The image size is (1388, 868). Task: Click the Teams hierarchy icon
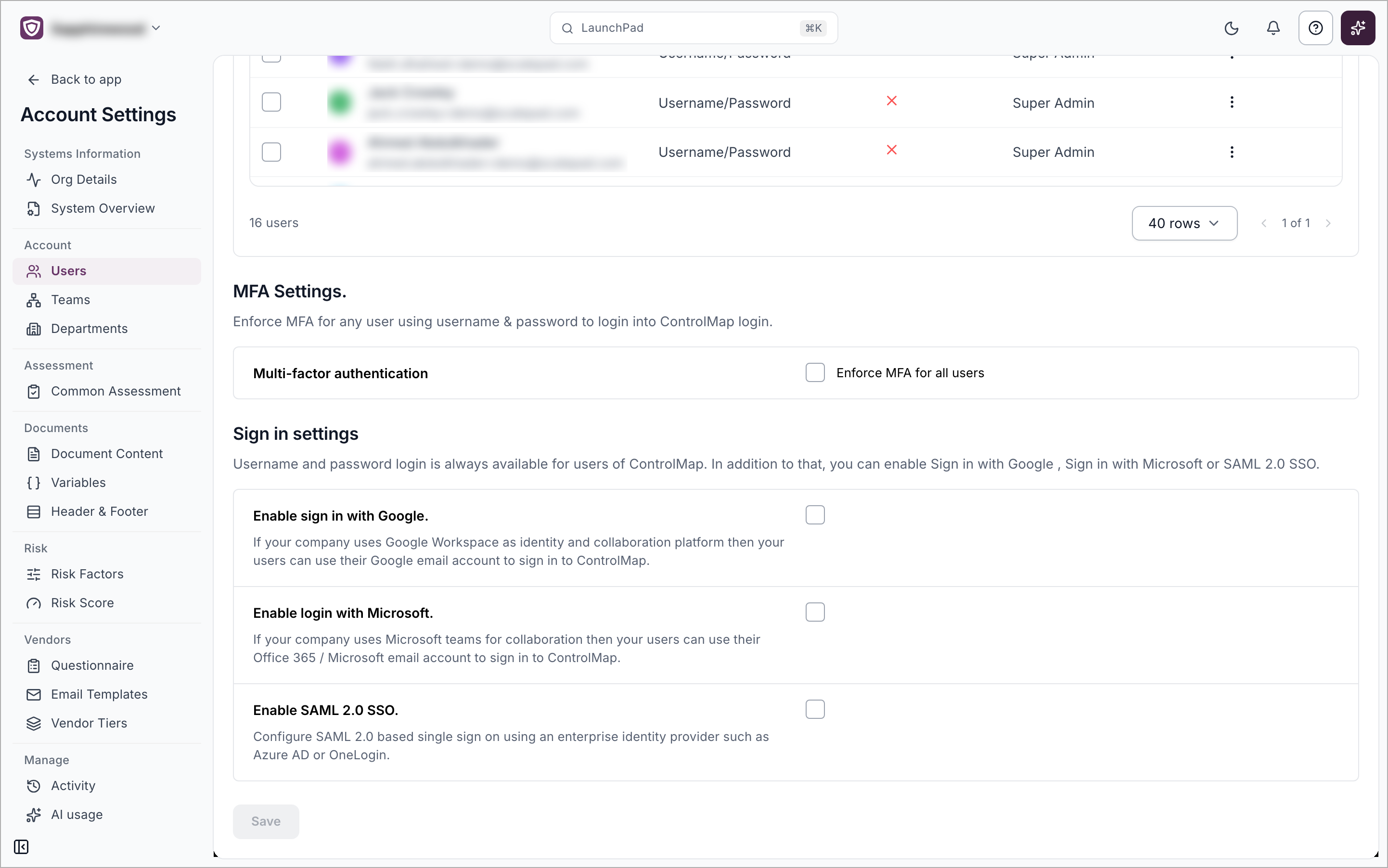click(34, 300)
